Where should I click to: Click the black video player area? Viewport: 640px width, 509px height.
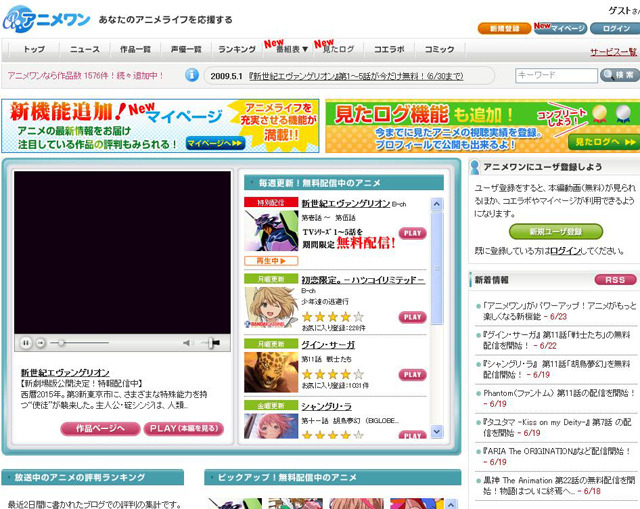pos(122,252)
